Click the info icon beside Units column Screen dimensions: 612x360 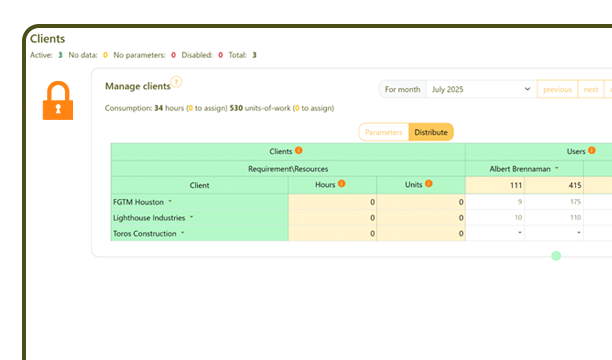tap(429, 184)
